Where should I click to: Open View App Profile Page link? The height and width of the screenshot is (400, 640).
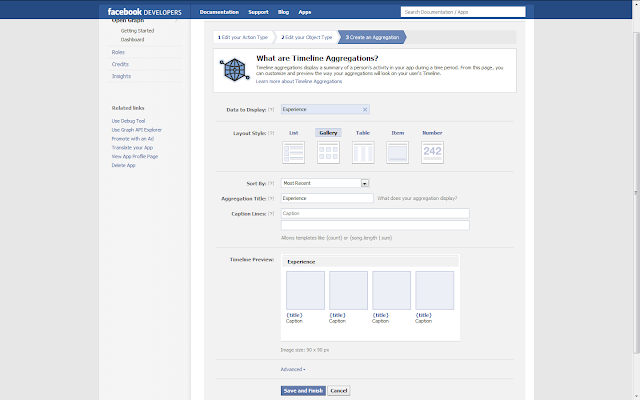pos(135,156)
